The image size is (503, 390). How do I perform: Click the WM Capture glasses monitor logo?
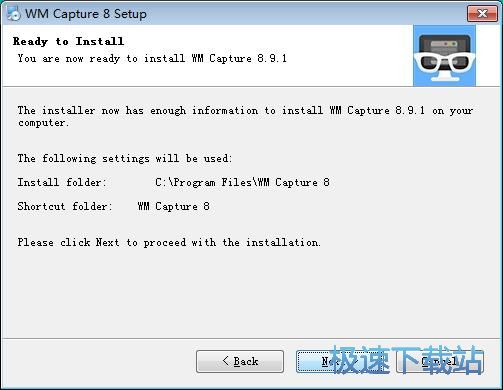444,56
